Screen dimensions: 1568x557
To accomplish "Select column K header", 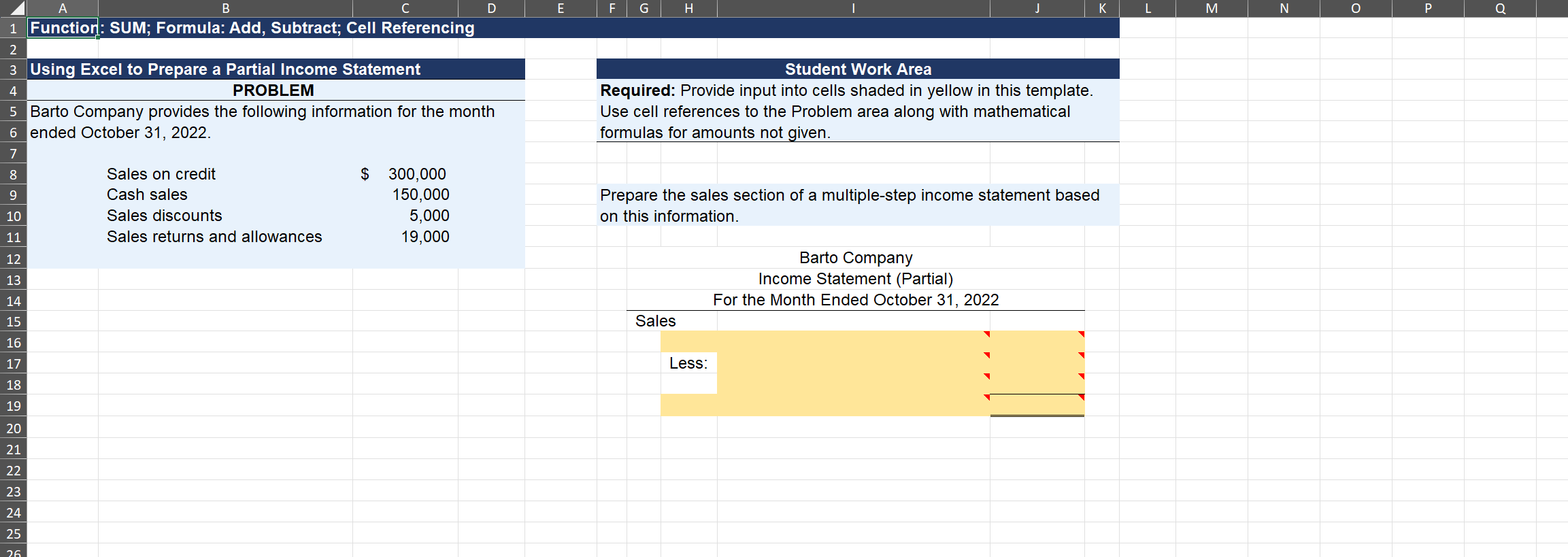I will click(1102, 8).
